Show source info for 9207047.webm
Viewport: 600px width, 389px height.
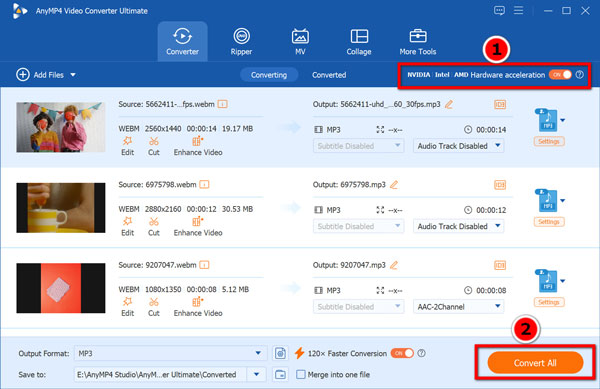tap(204, 265)
